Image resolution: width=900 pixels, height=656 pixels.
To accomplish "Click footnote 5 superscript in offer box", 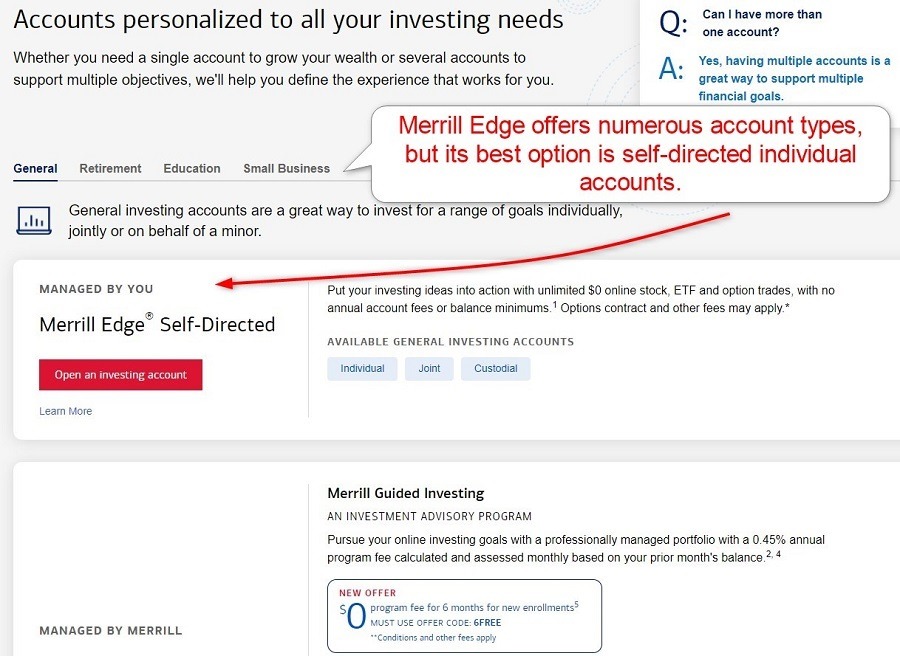I will click(576, 605).
